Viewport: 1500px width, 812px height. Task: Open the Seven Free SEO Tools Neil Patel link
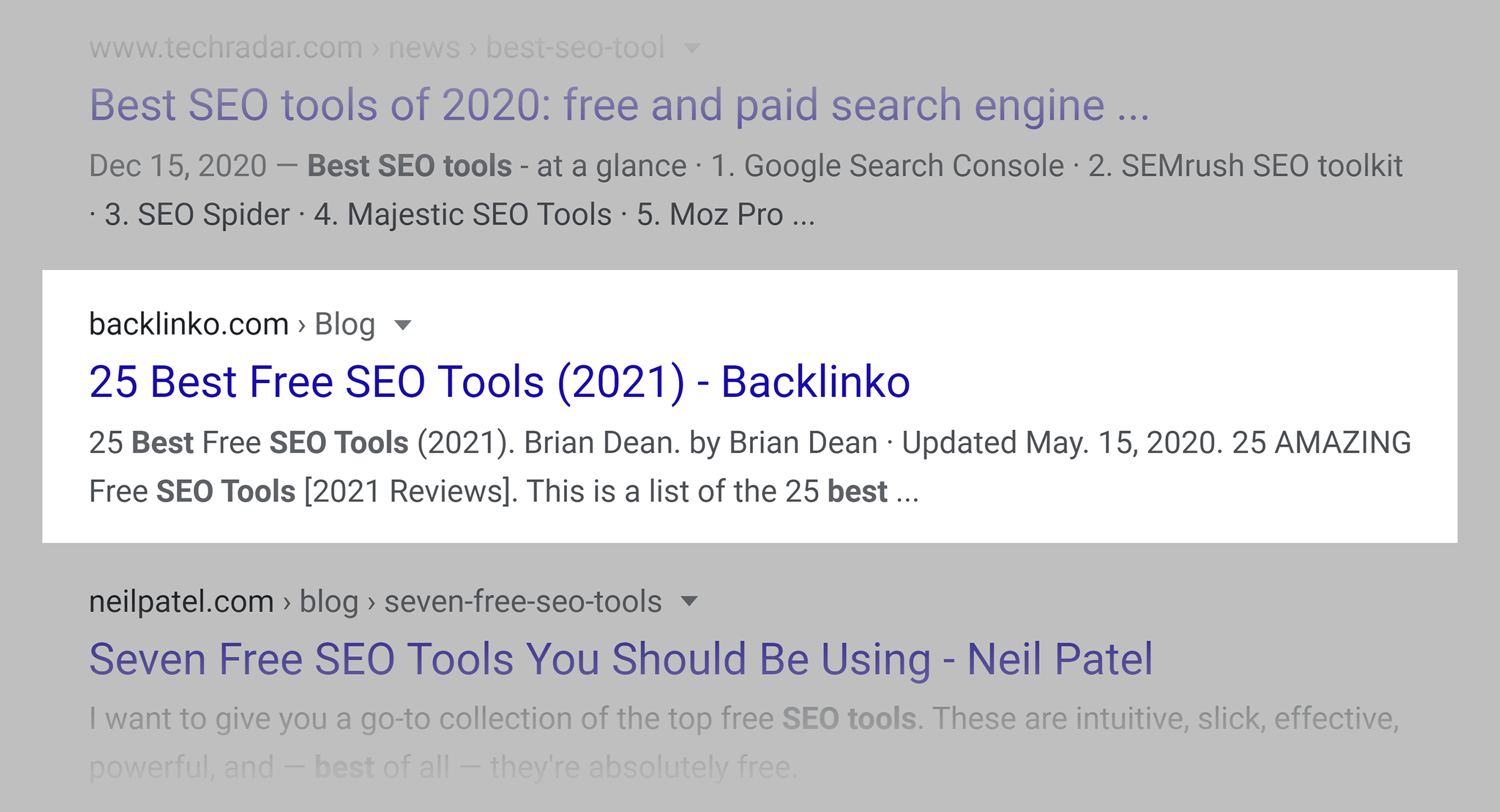pyautogui.click(x=621, y=659)
